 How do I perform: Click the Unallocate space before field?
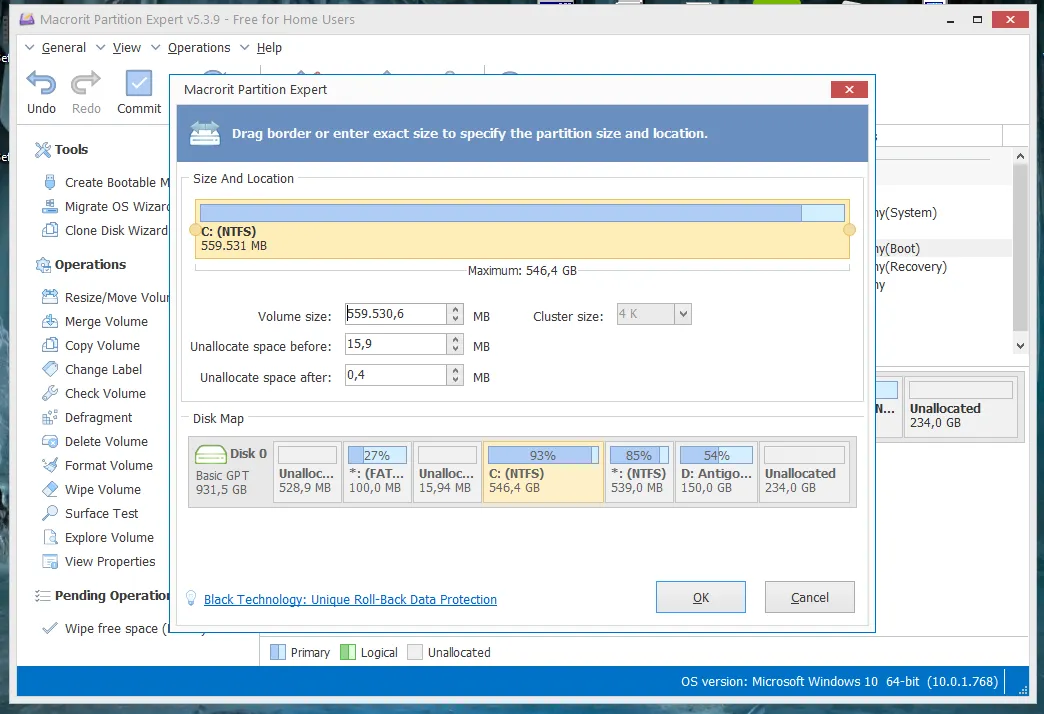click(x=395, y=346)
